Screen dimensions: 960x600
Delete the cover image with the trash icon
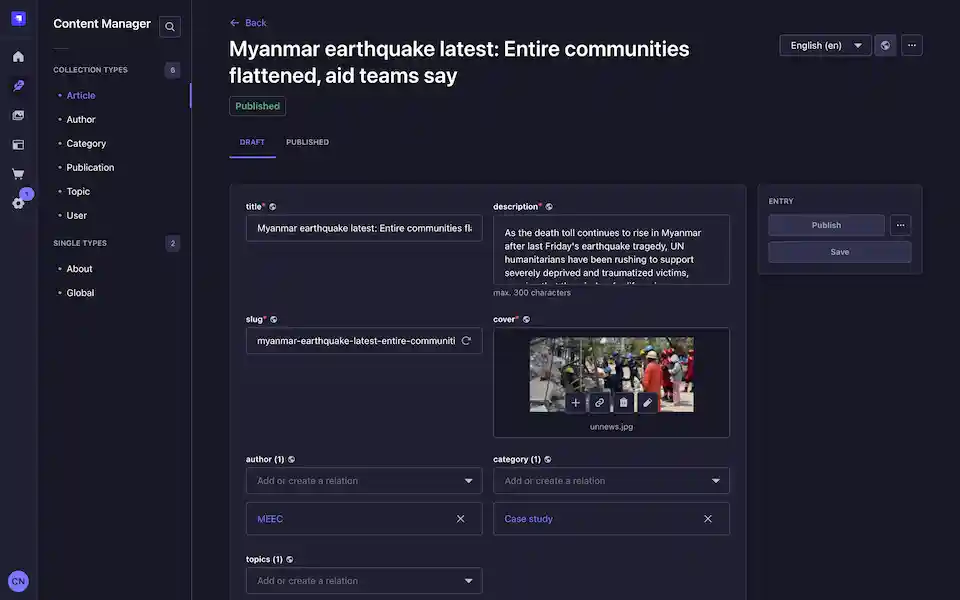(x=623, y=402)
